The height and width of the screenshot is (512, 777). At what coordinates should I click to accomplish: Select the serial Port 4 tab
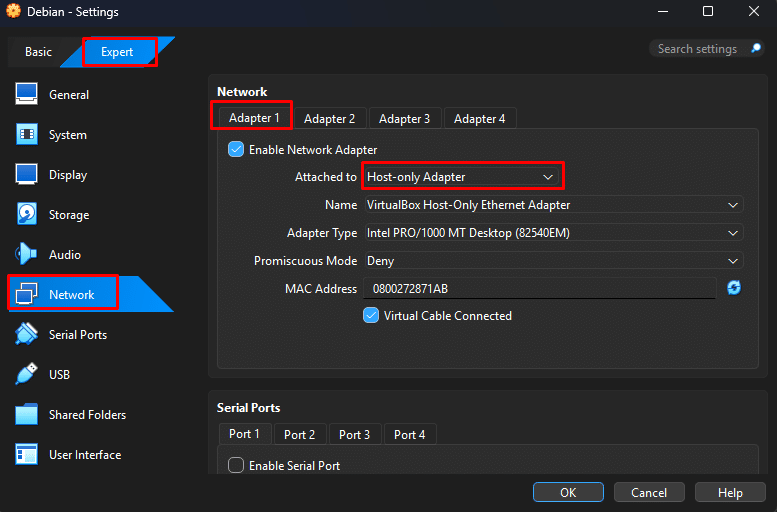tap(409, 434)
